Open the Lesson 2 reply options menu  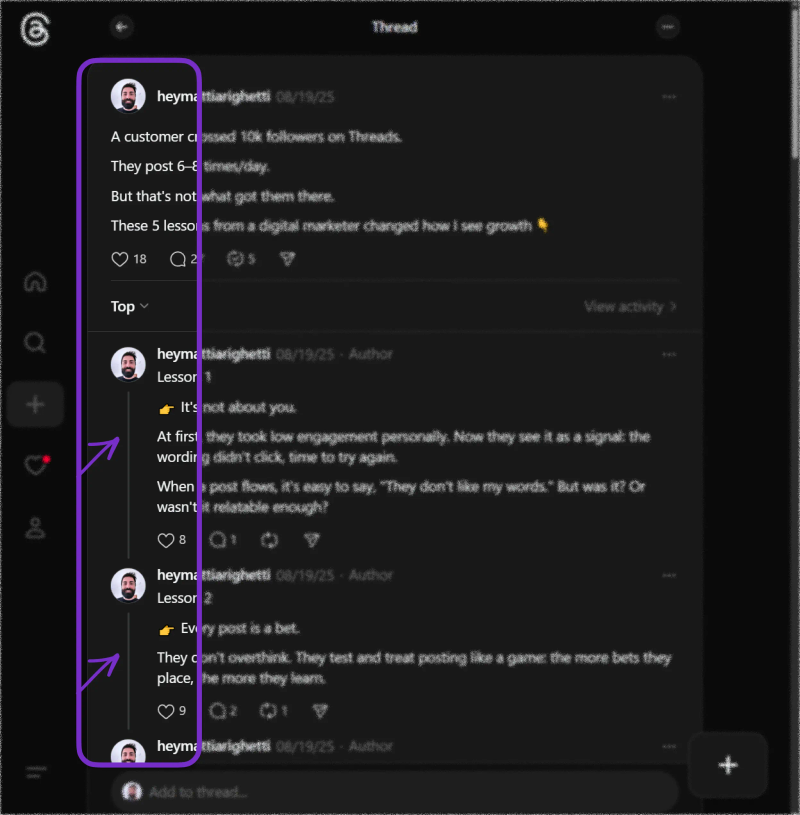668,575
